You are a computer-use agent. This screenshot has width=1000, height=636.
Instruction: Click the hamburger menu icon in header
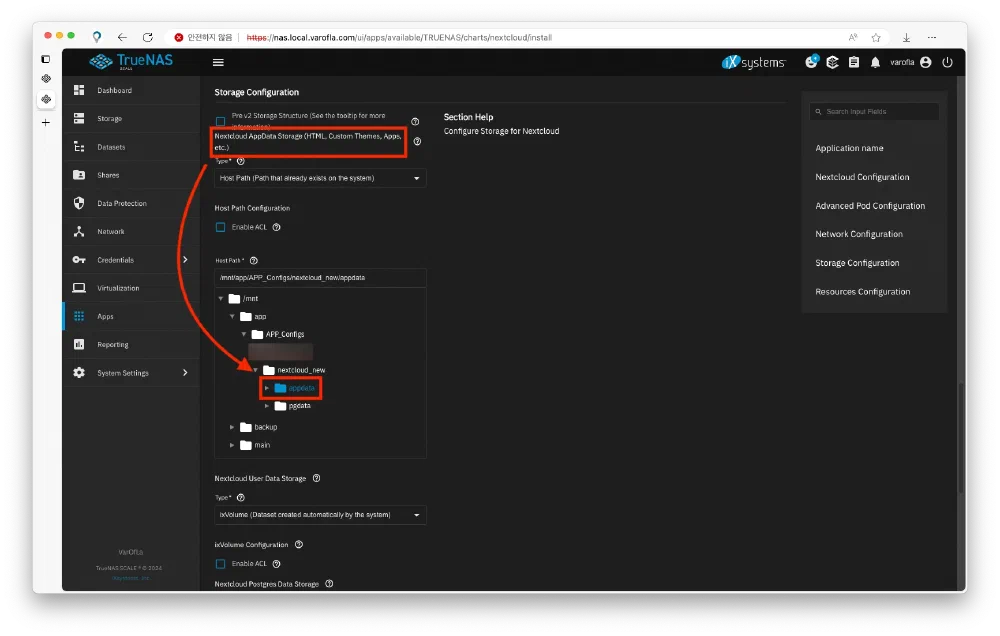[x=218, y=62]
